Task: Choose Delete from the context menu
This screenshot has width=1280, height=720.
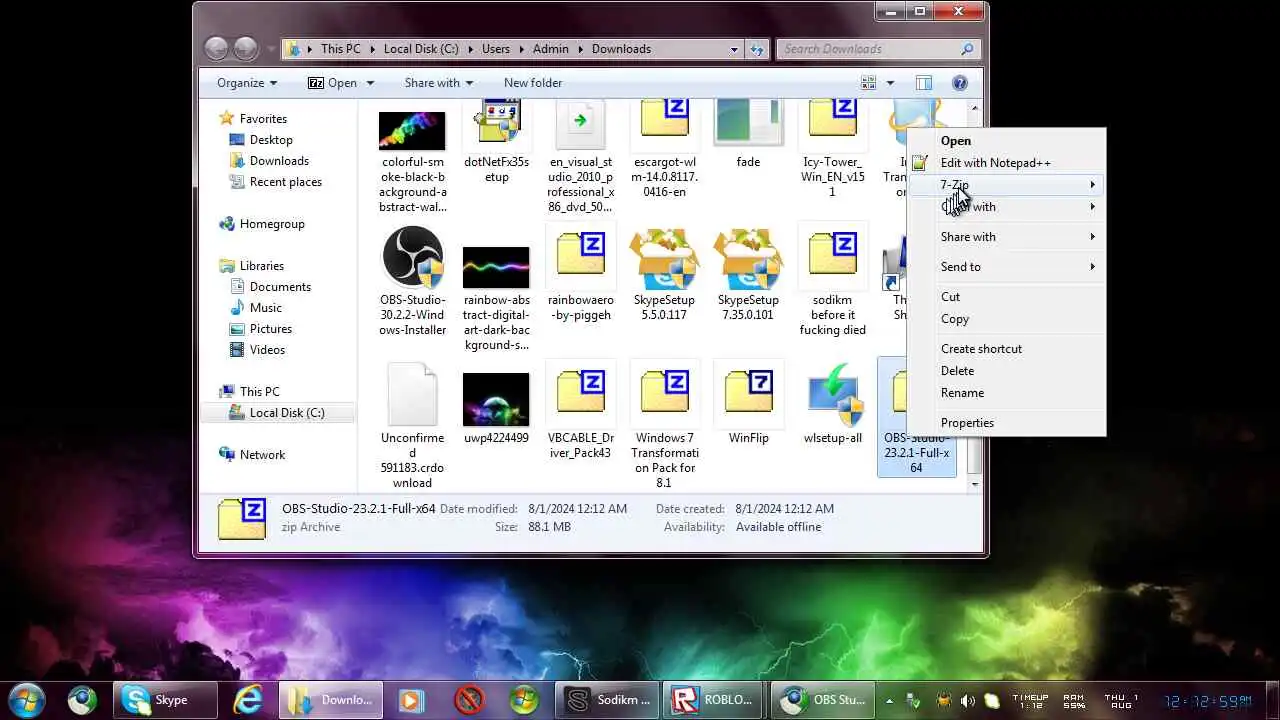Action: click(1006, 371)
